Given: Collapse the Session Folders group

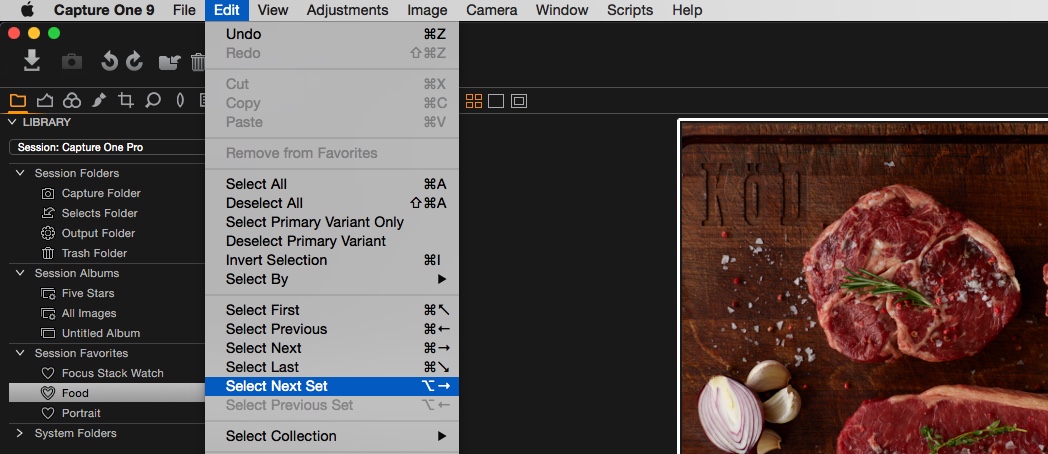Looking at the screenshot, I should point(20,173).
